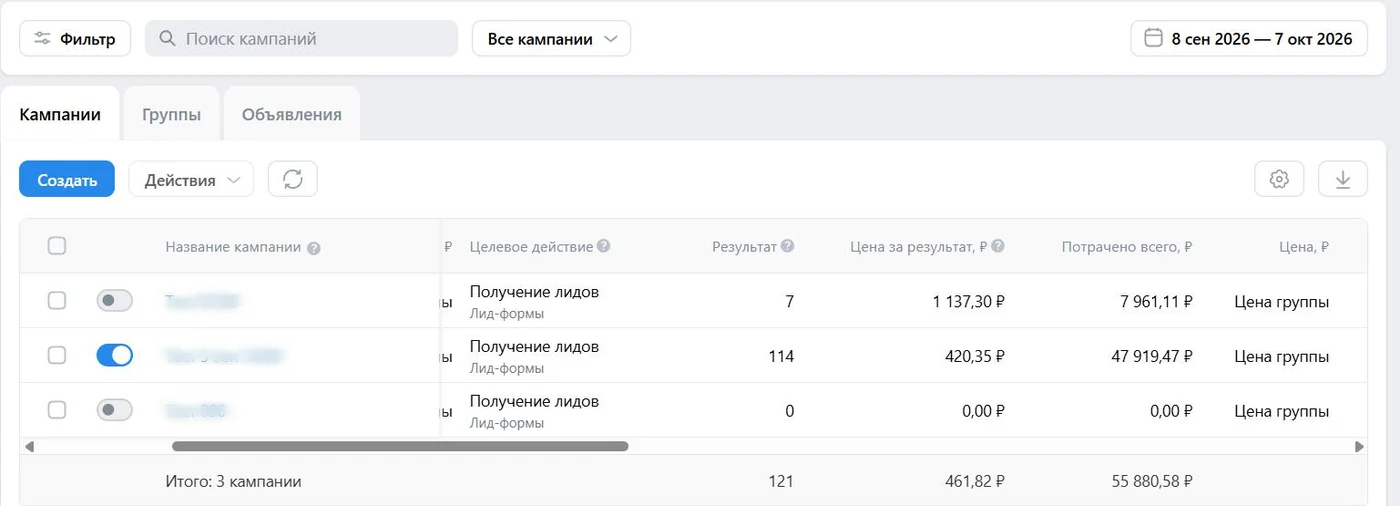Viewport: 1400px width, 506px height.
Task: Tick the checkbox in the row with result 7
Action: (x=57, y=300)
